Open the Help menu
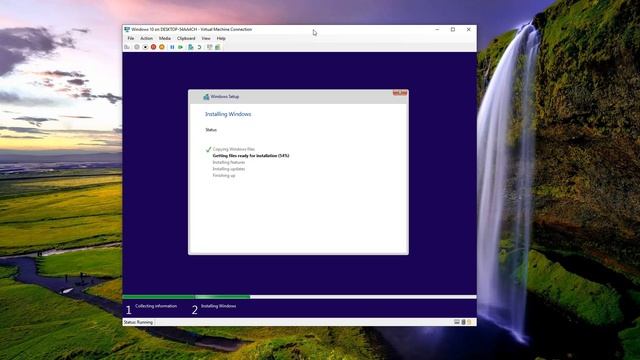Image resolution: width=640 pixels, height=360 pixels. tap(221, 38)
